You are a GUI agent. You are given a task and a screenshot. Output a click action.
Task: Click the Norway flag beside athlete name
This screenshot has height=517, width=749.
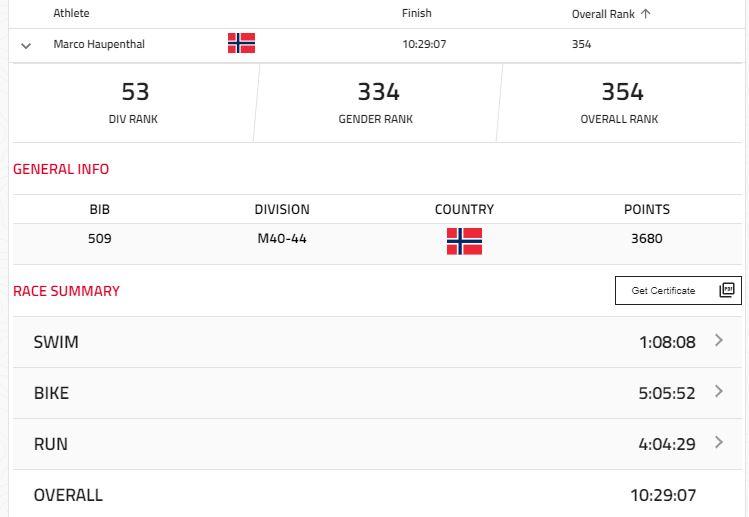point(241,43)
